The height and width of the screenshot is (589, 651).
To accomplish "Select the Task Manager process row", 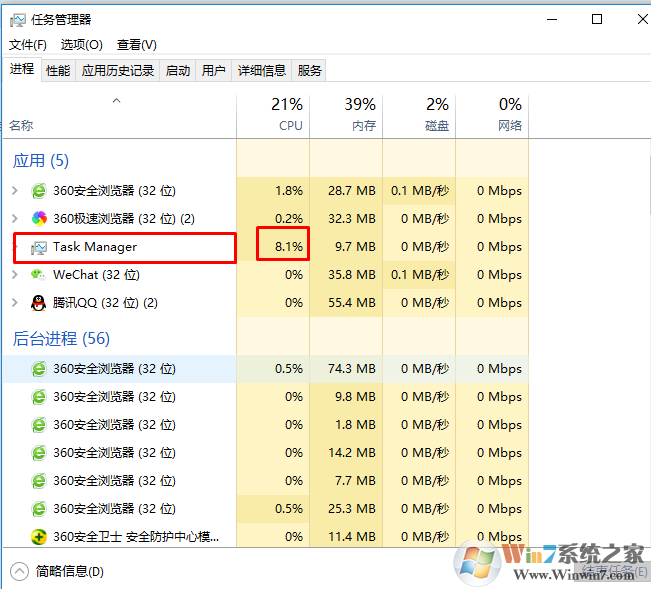I will 266,247.
